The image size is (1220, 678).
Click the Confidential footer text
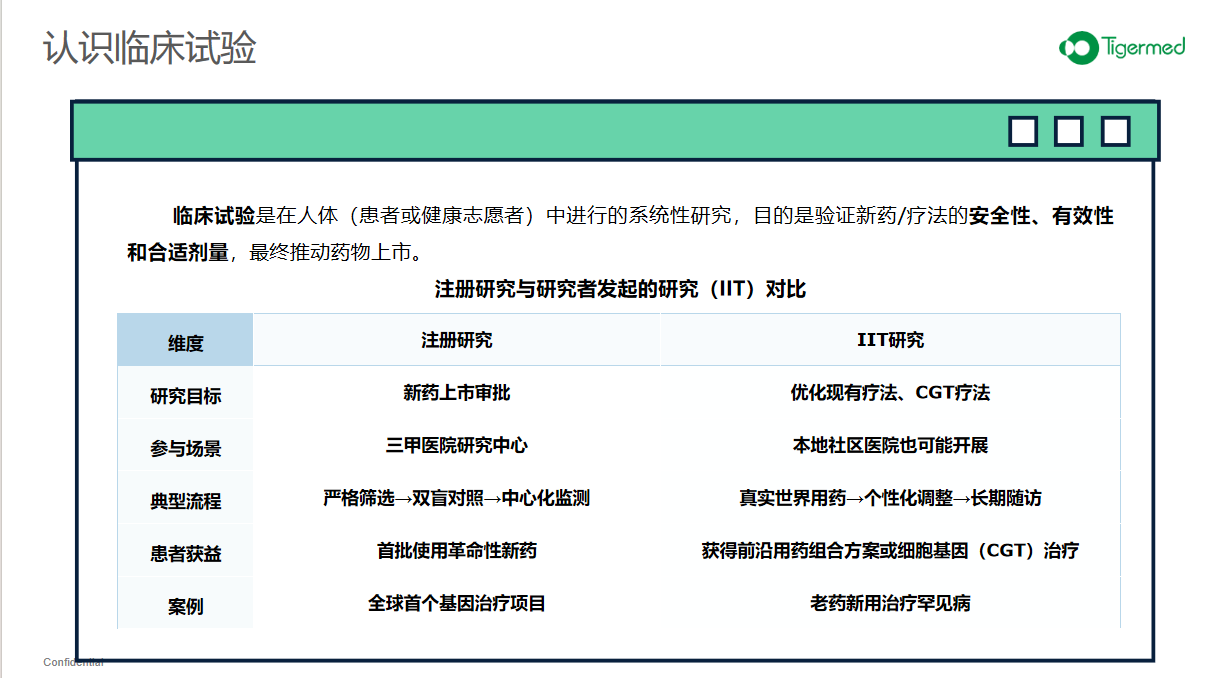coord(73,662)
